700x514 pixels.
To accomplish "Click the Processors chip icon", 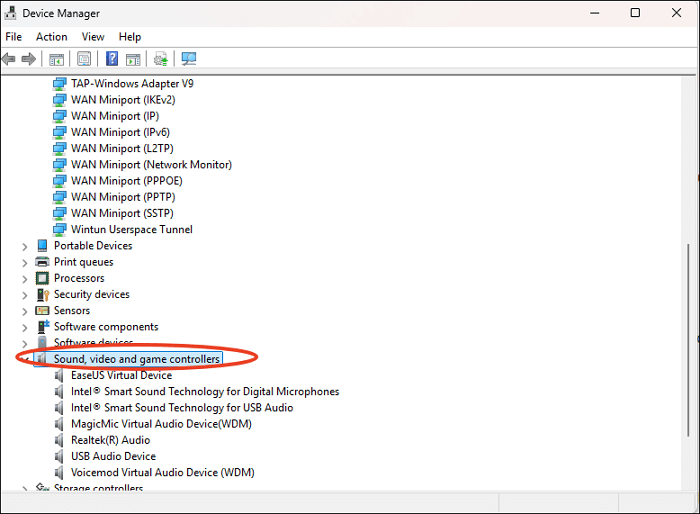I will tap(42, 278).
